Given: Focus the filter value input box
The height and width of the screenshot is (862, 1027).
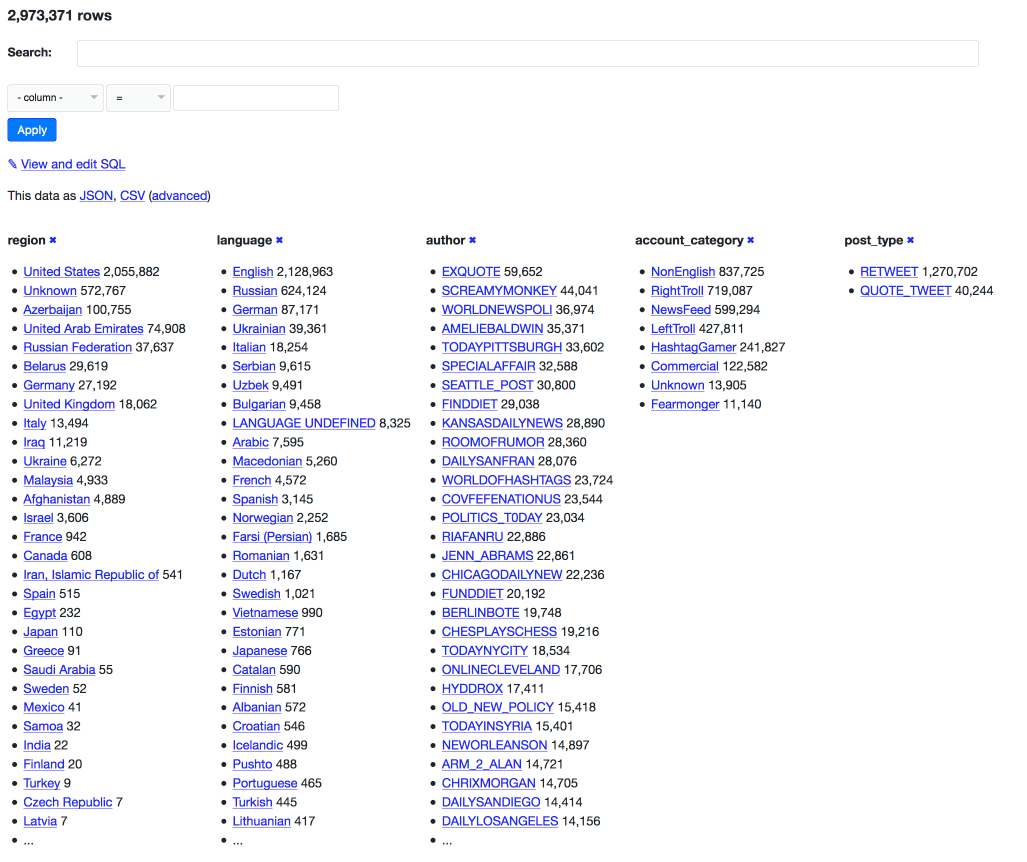Looking at the screenshot, I should coord(256,98).
